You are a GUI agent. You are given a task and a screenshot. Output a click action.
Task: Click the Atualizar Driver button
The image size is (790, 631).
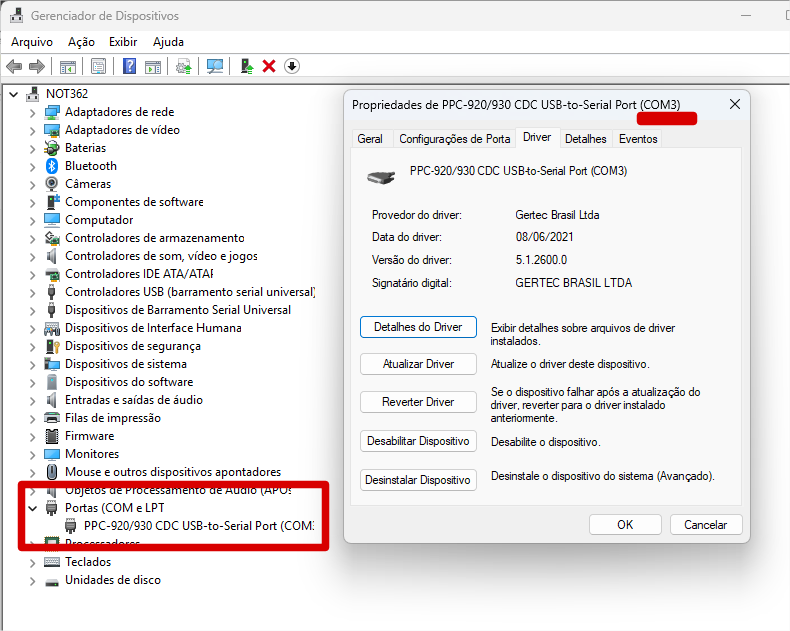pyautogui.click(x=418, y=364)
